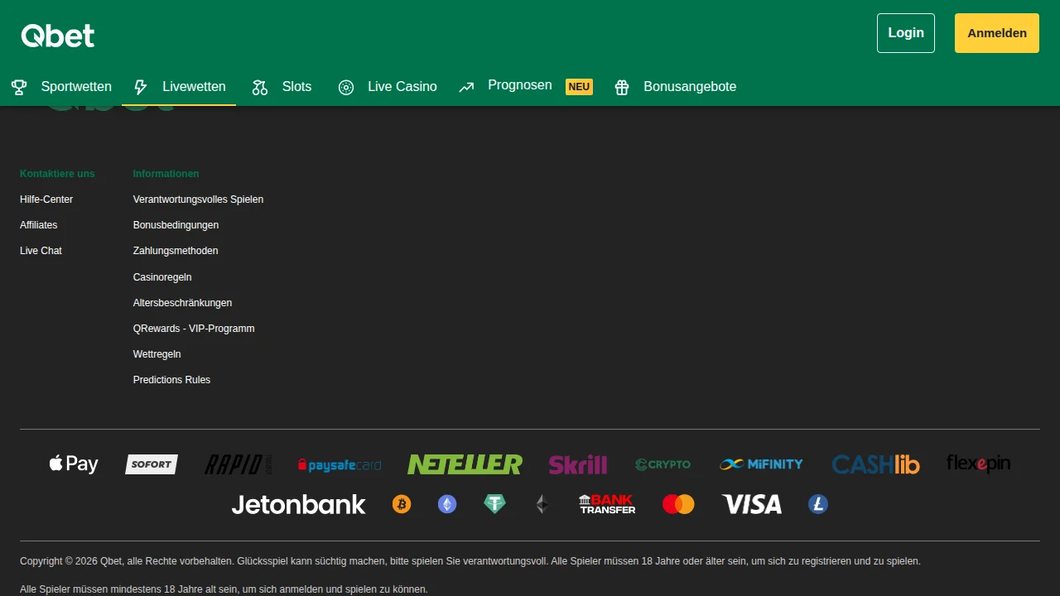The height and width of the screenshot is (596, 1060).
Task: Click the gift box Bonusangebote icon
Action: click(622, 87)
